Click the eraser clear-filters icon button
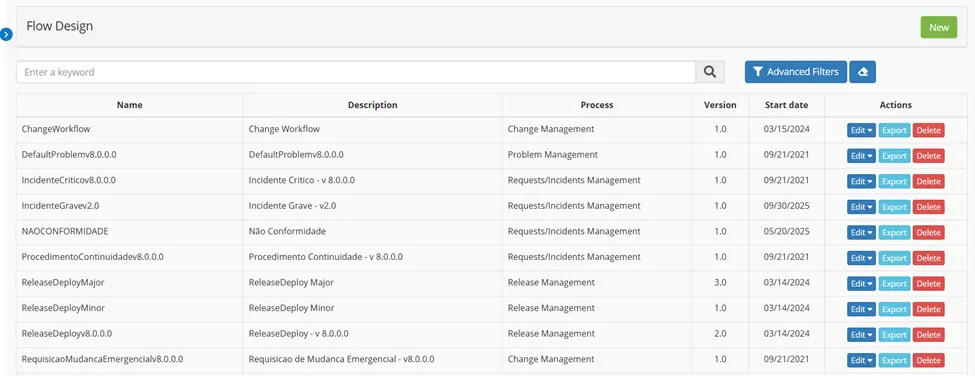This screenshot has width=975, height=376. (x=862, y=72)
